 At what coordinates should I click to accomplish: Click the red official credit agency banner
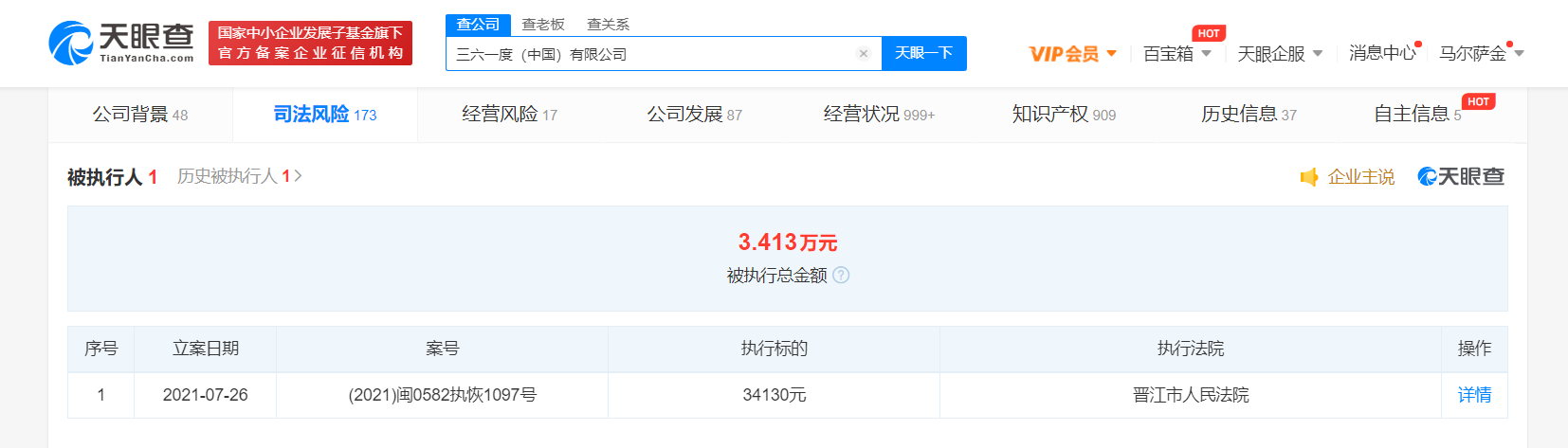311,44
